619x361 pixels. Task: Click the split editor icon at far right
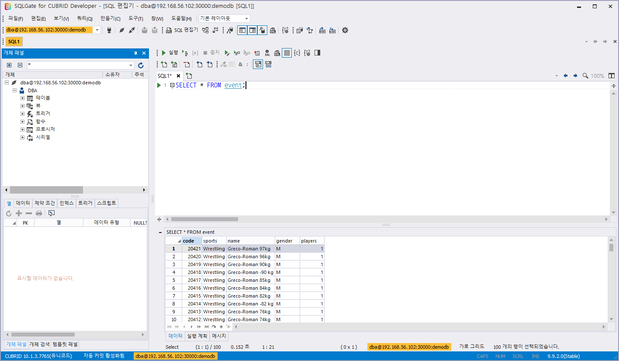[611, 75]
